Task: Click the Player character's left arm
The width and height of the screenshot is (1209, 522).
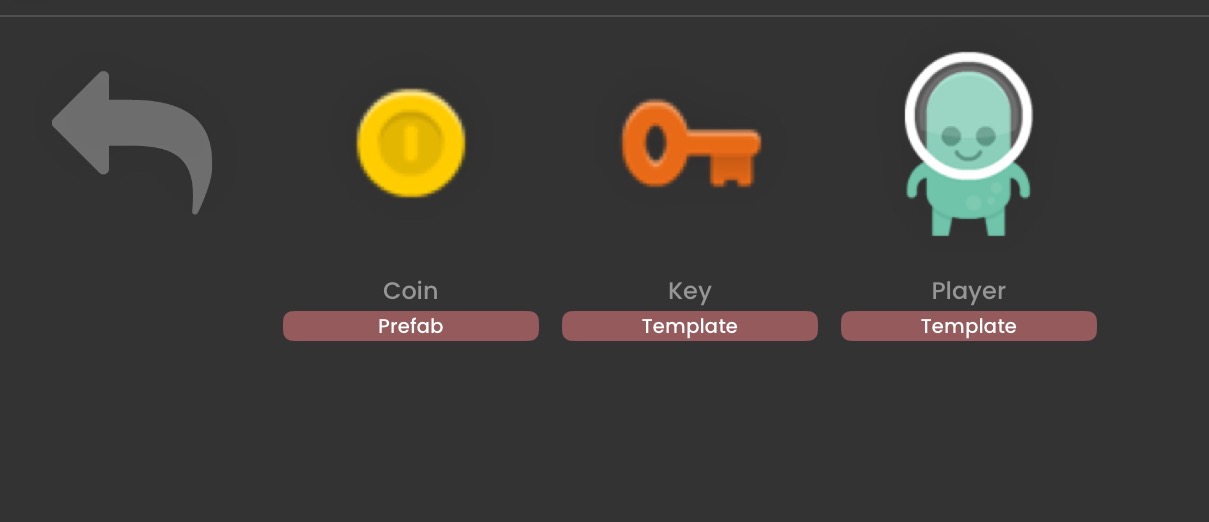Action: pos(916,183)
